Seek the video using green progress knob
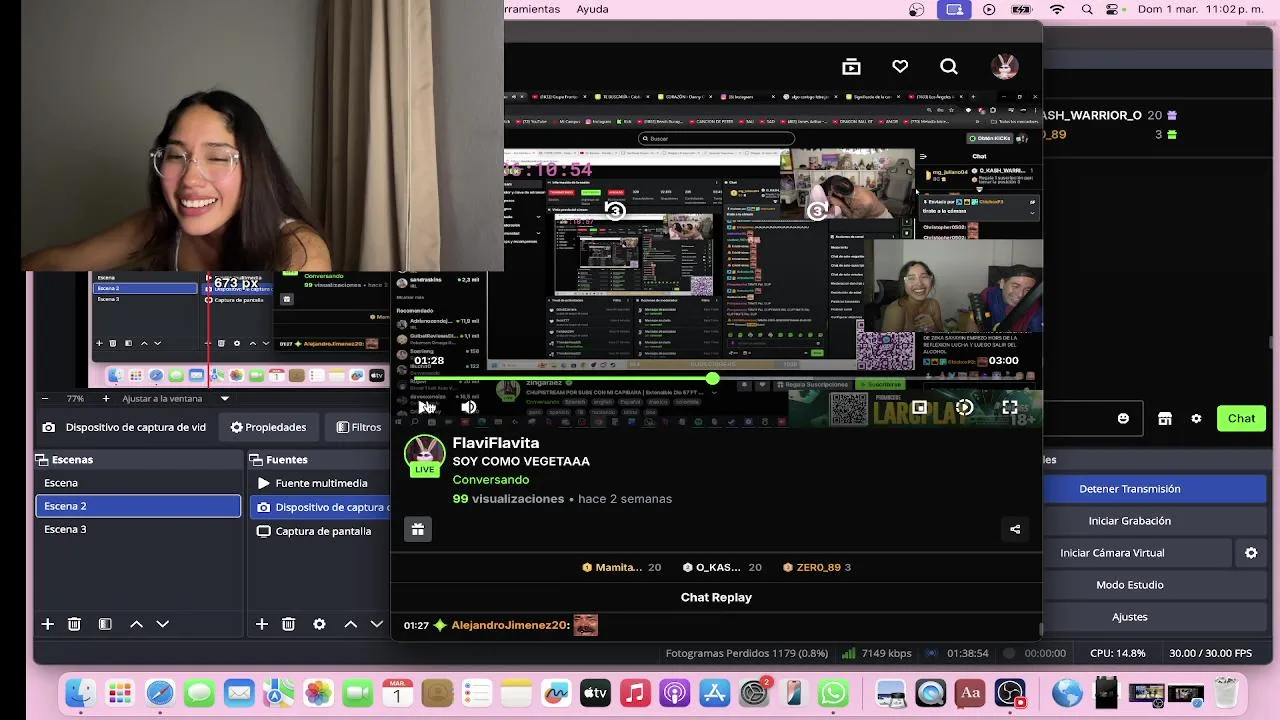 click(712, 379)
